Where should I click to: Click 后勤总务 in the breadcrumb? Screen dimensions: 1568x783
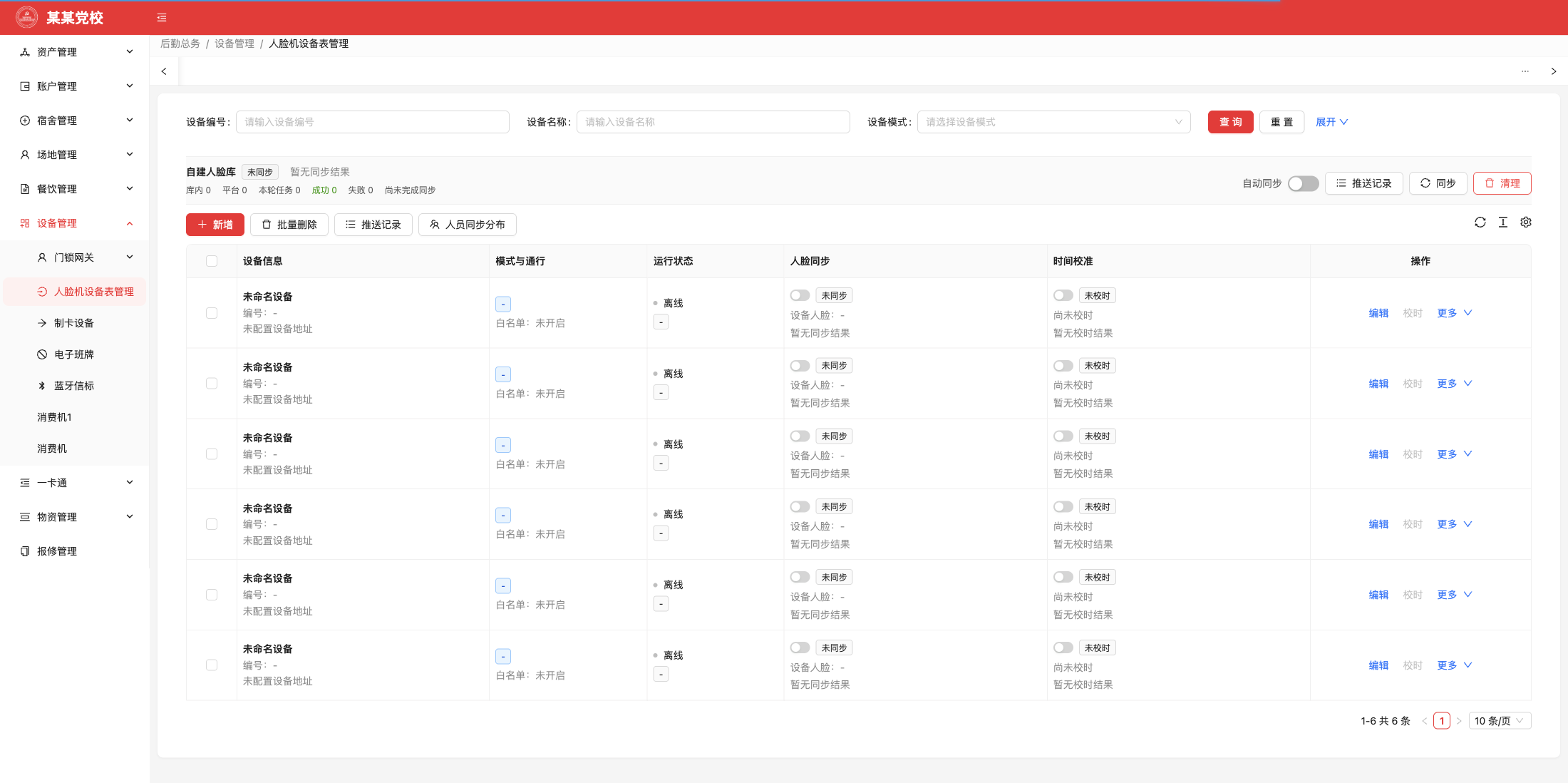(x=180, y=43)
